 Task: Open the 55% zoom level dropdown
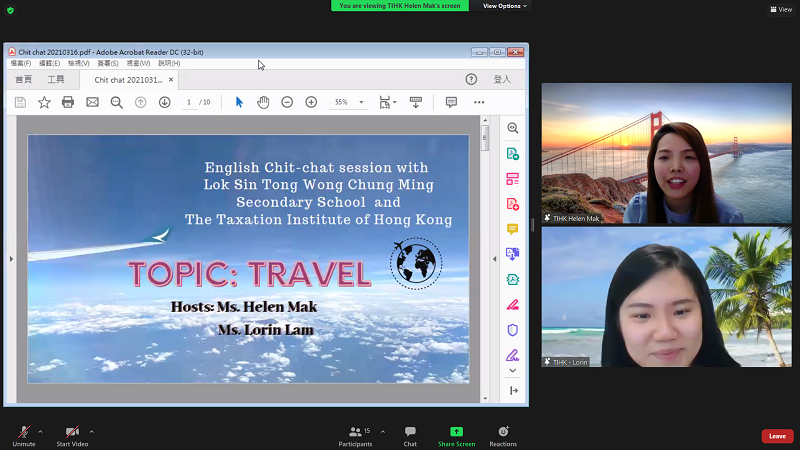tap(348, 102)
